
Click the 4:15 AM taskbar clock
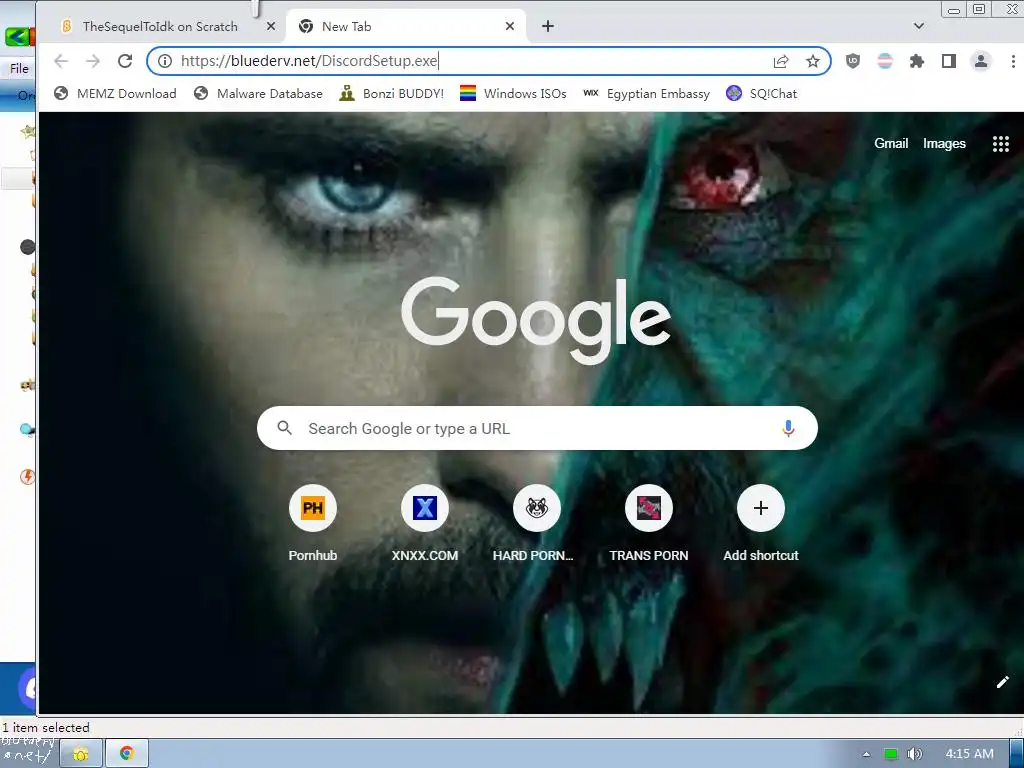(x=969, y=754)
